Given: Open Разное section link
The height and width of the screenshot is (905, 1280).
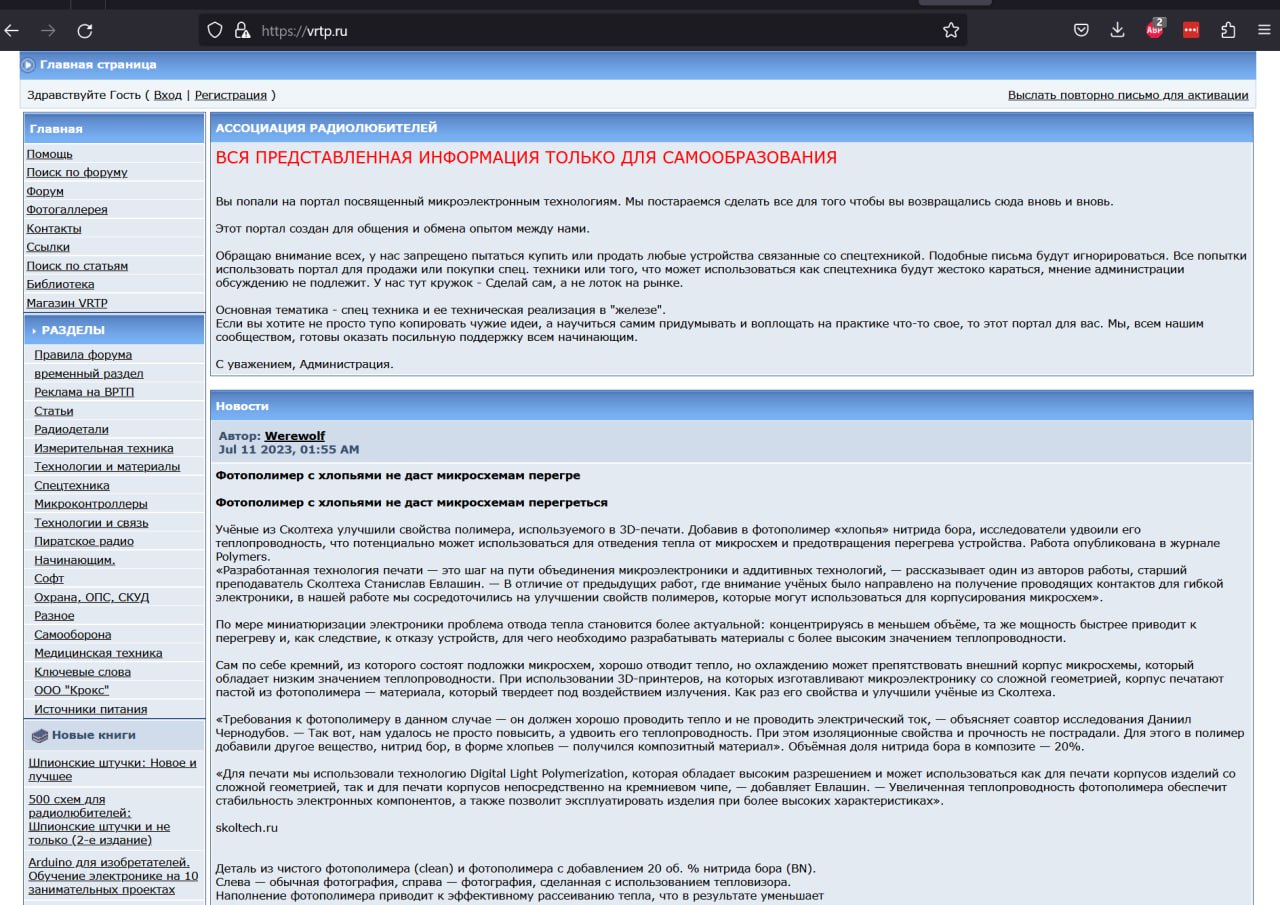Looking at the screenshot, I should pyautogui.click(x=54, y=616).
